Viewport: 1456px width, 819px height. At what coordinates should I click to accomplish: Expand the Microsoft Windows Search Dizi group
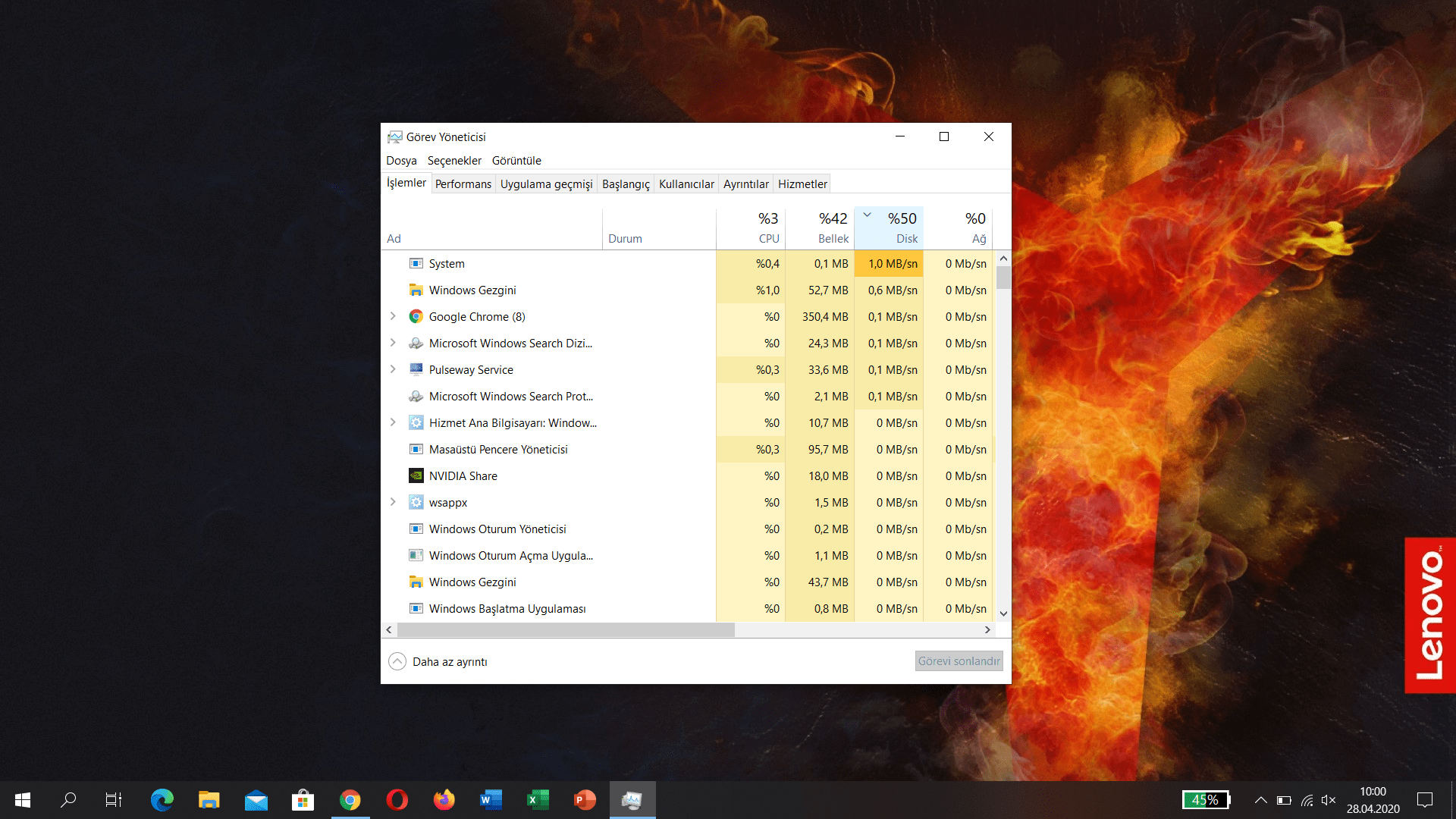coord(393,343)
